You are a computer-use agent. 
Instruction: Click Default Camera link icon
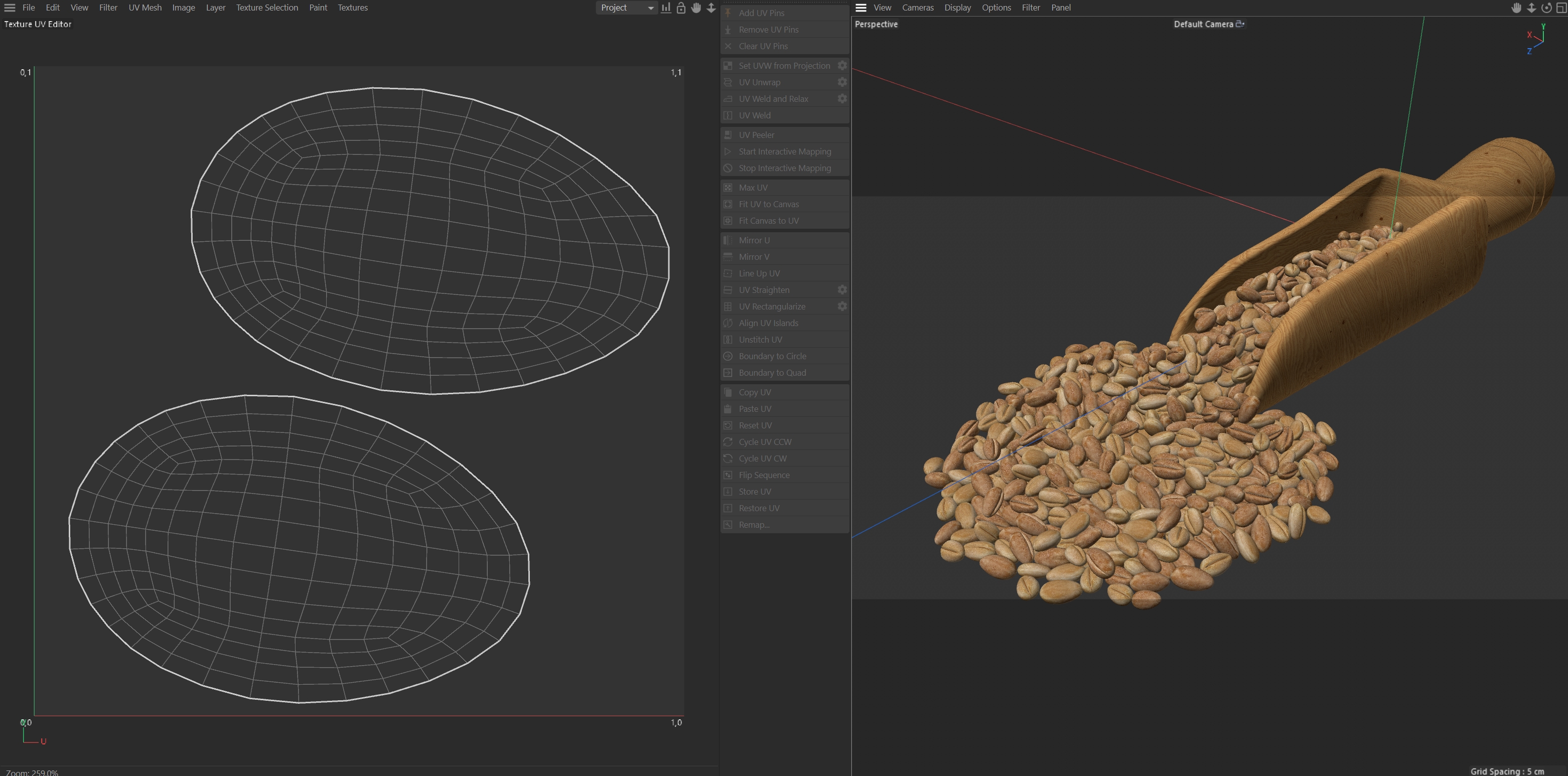coord(1240,24)
